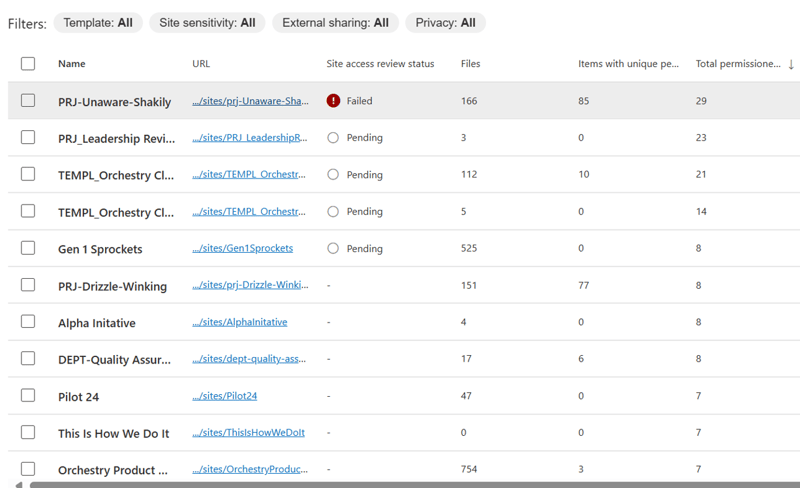
Task: Sort by the Files column header
Action: click(x=470, y=64)
